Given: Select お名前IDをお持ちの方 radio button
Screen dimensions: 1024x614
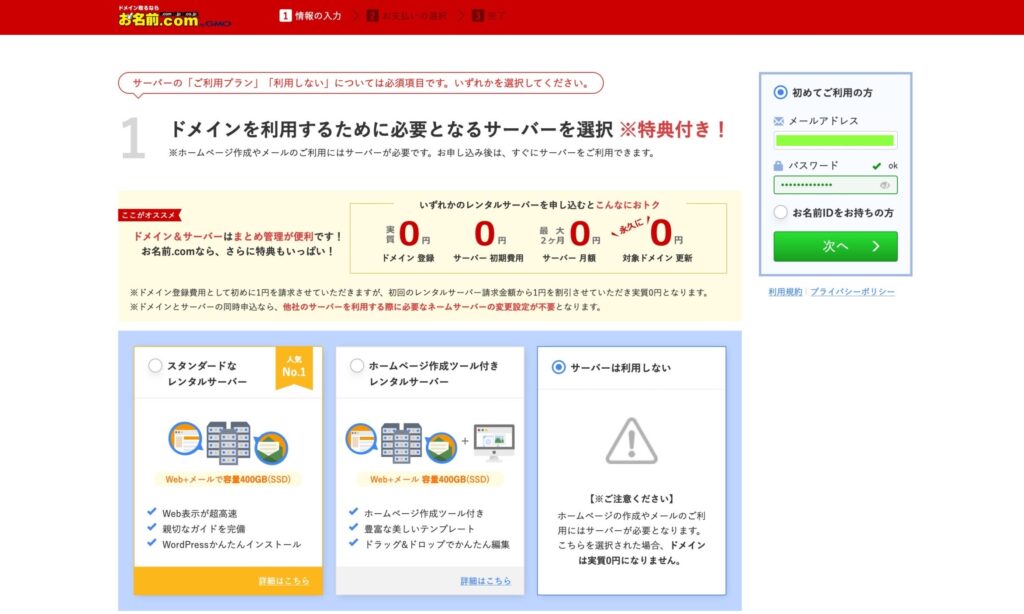Looking at the screenshot, I should pyautogui.click(x=780, y=212).
